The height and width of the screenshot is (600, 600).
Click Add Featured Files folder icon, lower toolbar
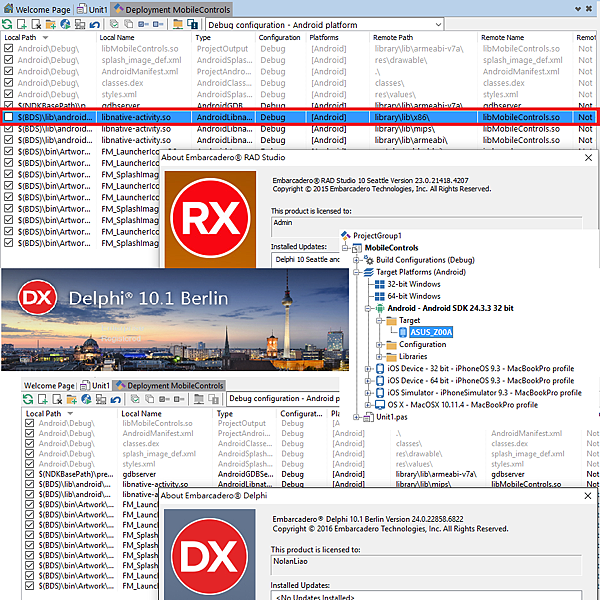(72, 399)
